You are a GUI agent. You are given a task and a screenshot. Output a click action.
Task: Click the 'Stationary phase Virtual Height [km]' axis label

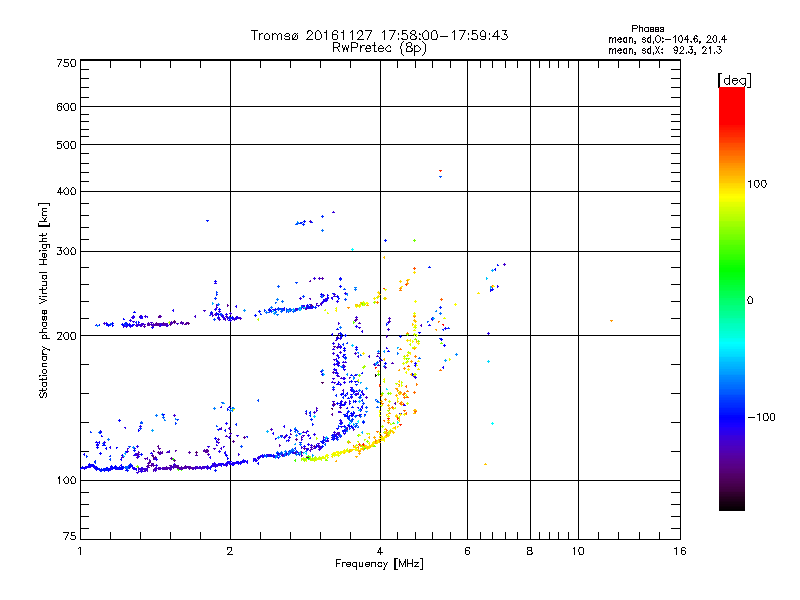pos(44,301)
